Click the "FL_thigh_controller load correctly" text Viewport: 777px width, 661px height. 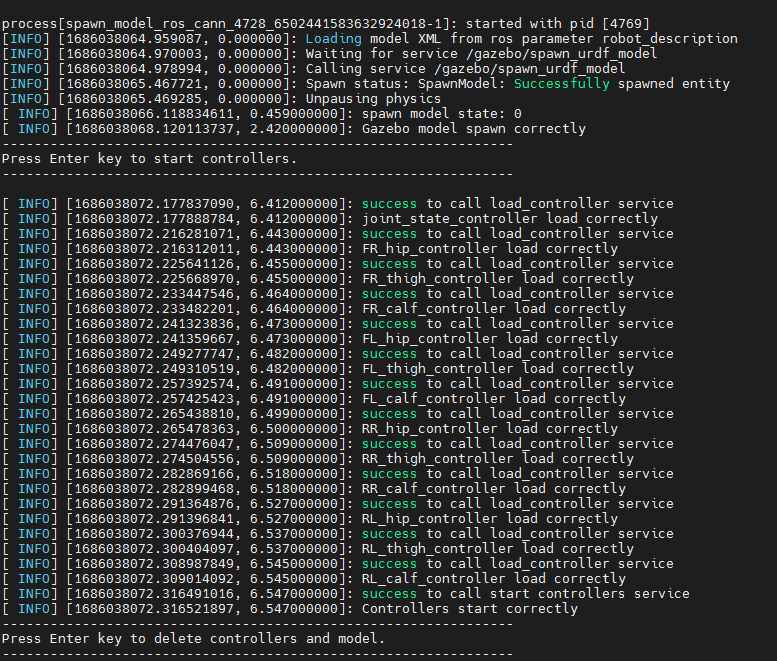[497, 368]
